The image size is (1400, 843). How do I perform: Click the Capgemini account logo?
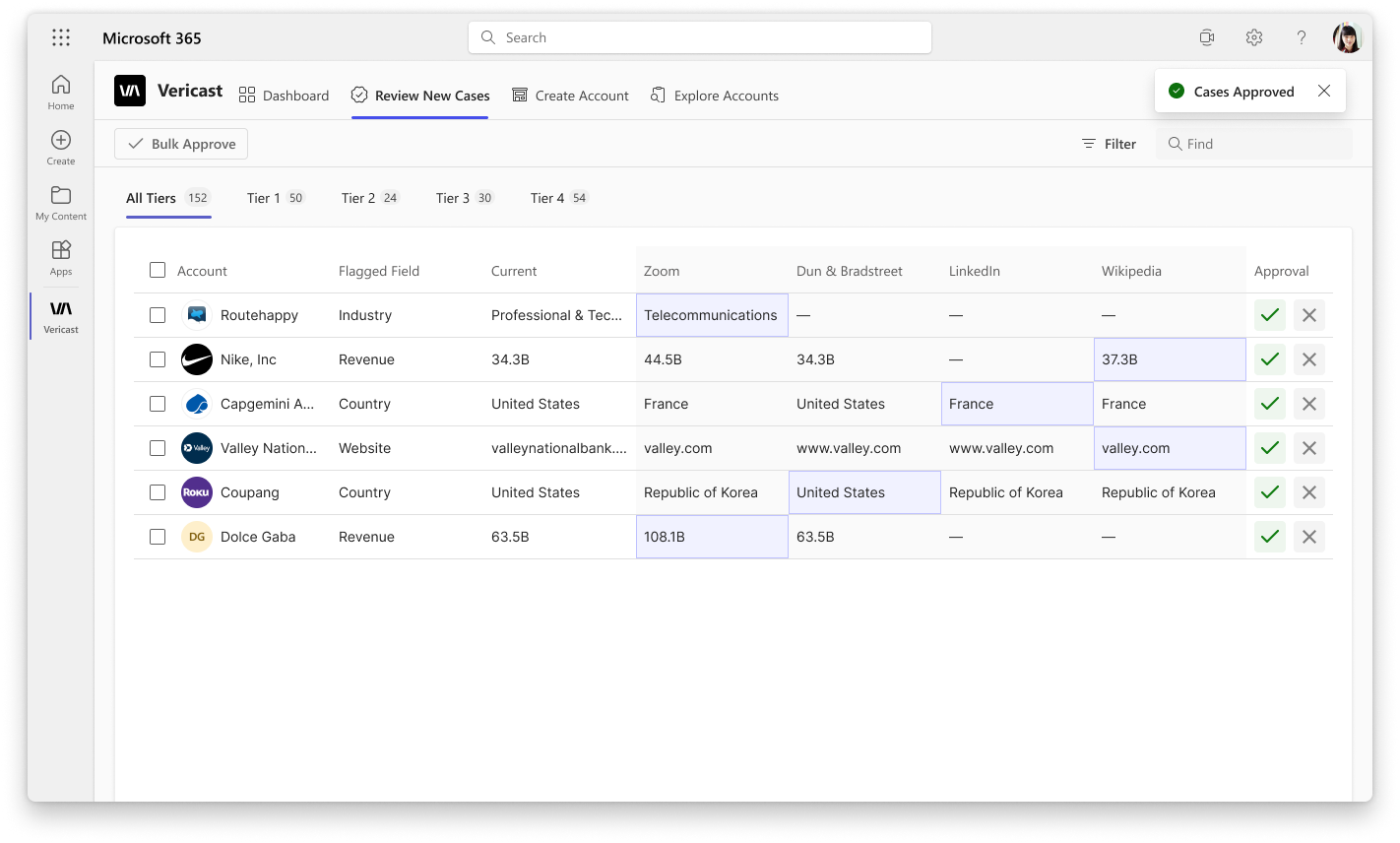197,404
